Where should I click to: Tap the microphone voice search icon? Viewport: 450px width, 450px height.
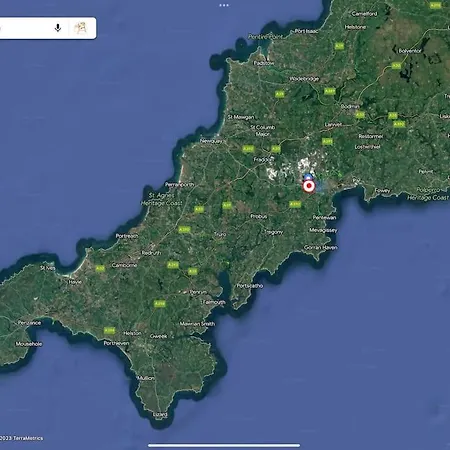point(58,28)
